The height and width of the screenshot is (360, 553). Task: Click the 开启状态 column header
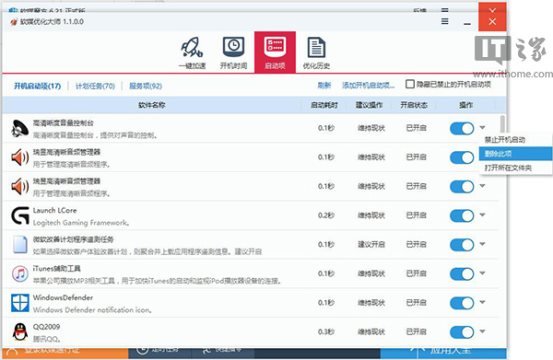click(414, 105)
